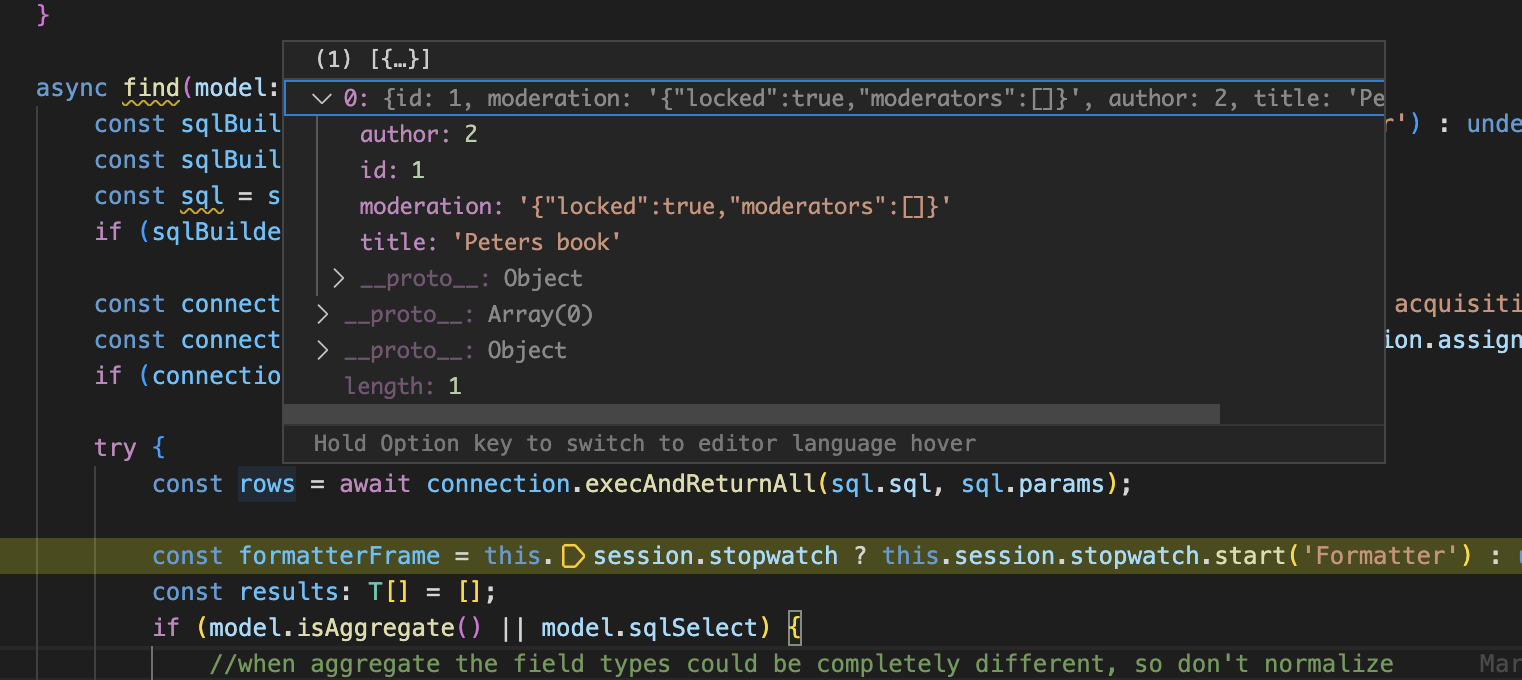
Task: Click the 'async' keyword
Action: 72,88
